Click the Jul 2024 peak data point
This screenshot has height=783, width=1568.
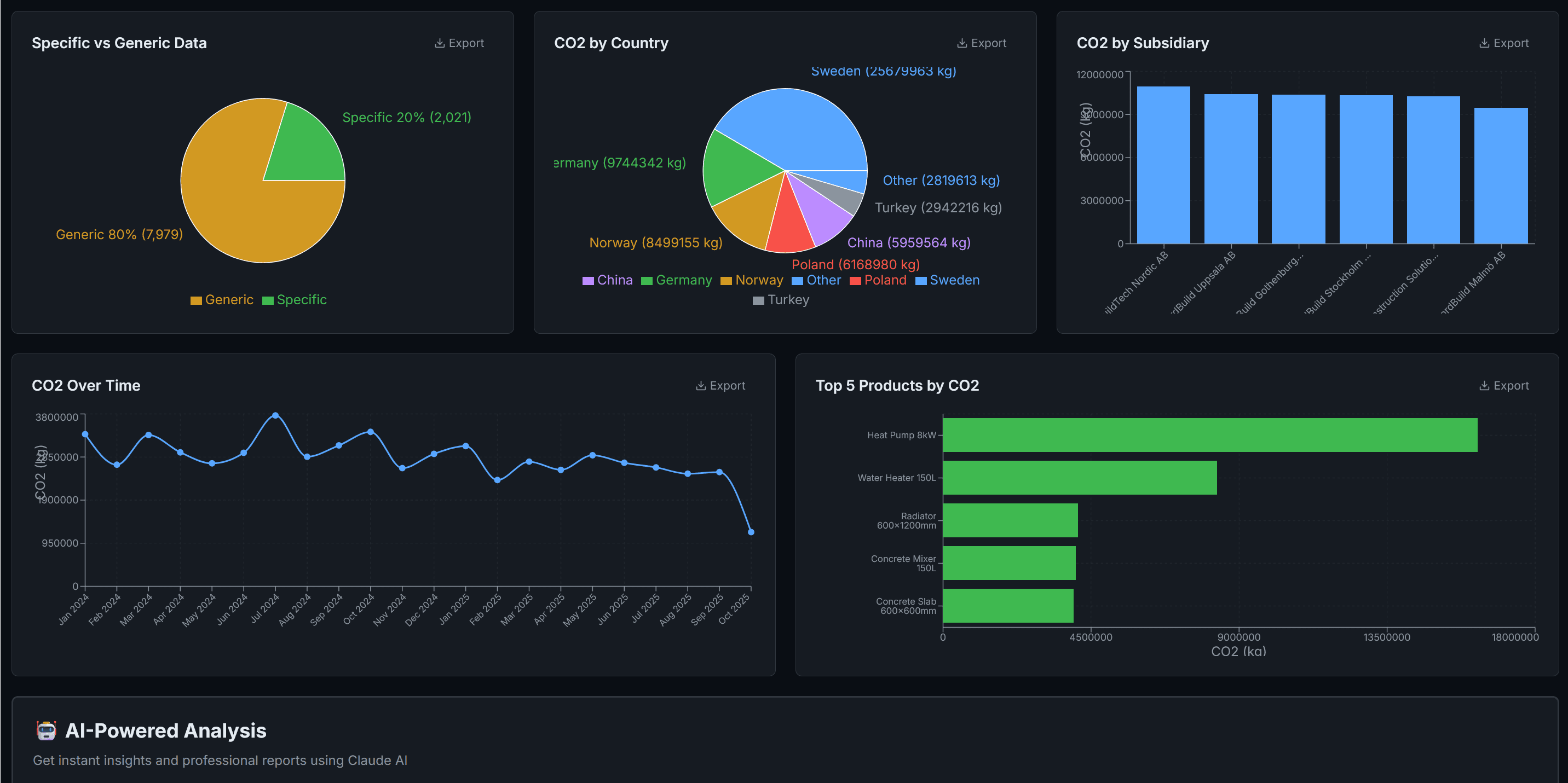275,415
